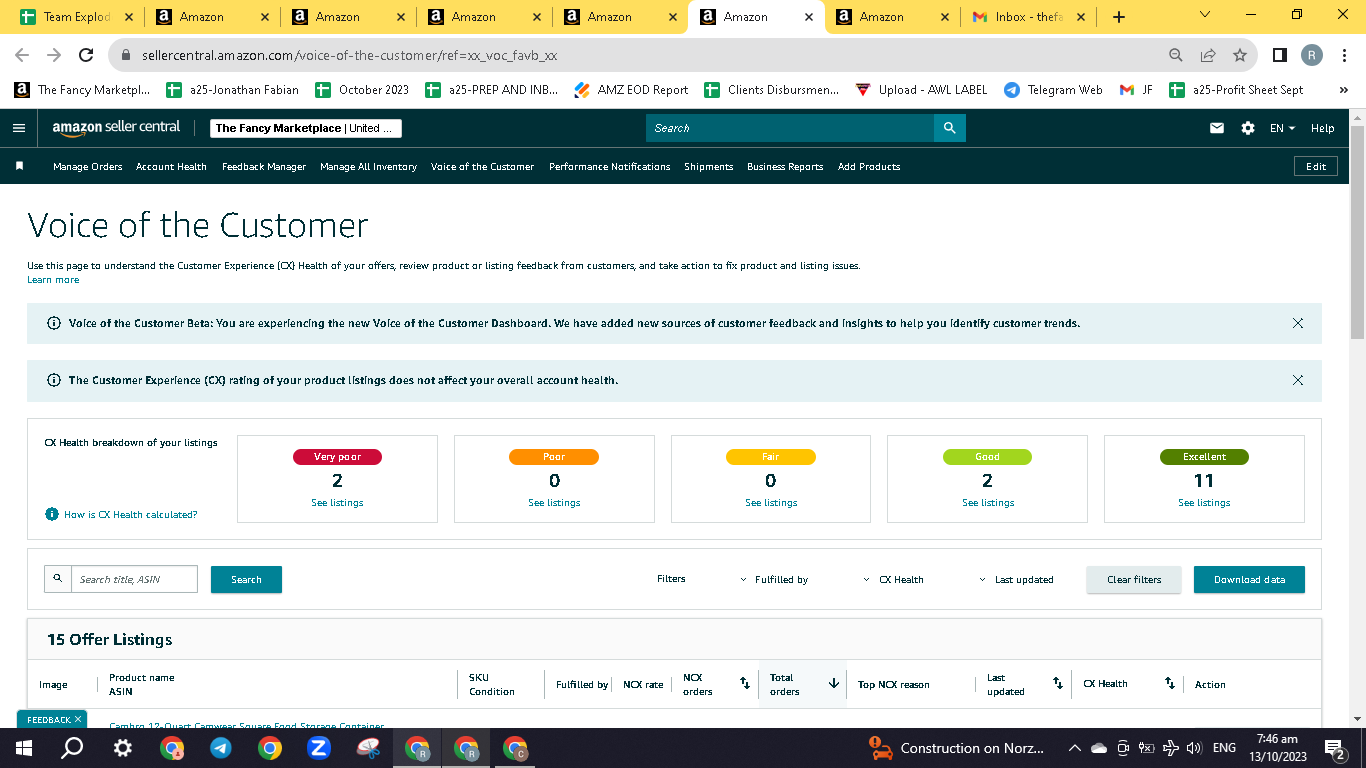Click the amazon seller central logo
Screen dimensions: 1366x768
pyautogui.click(x=116, y=128)
